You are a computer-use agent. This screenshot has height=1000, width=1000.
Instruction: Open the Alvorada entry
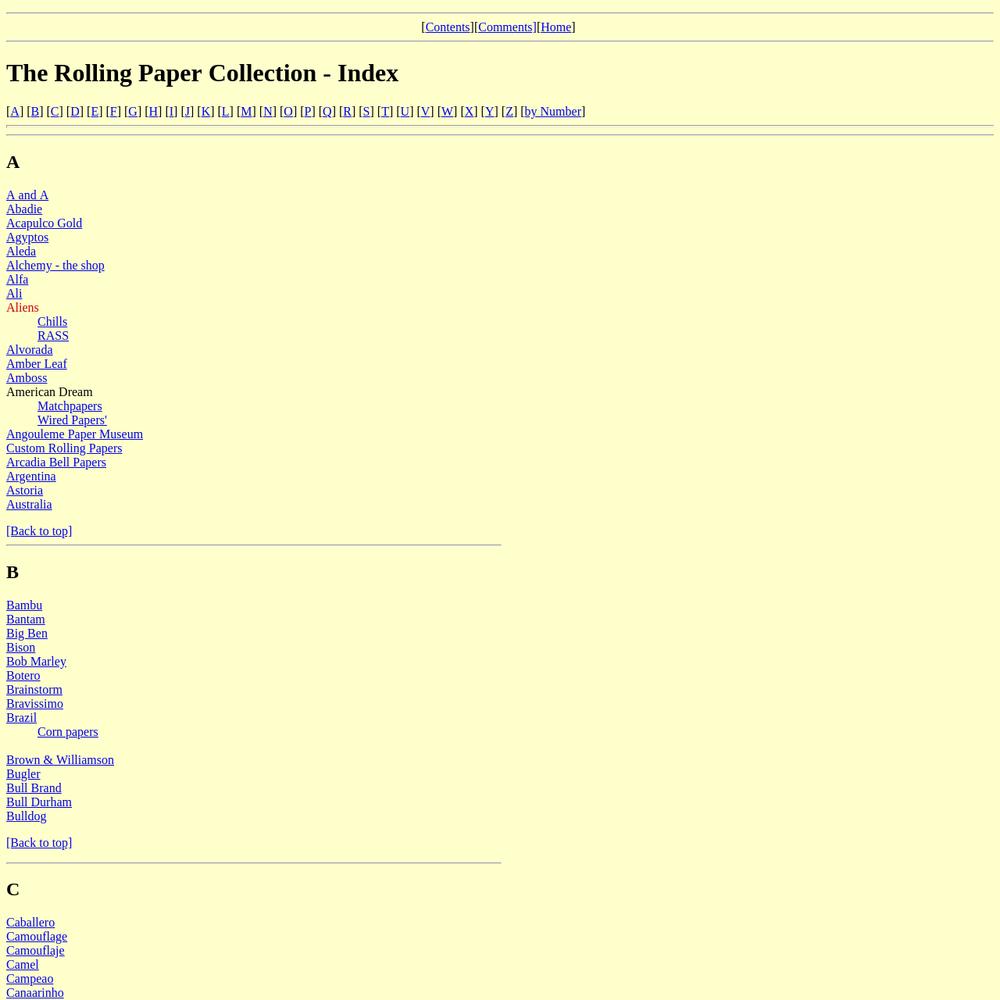(x=29, y=349)
